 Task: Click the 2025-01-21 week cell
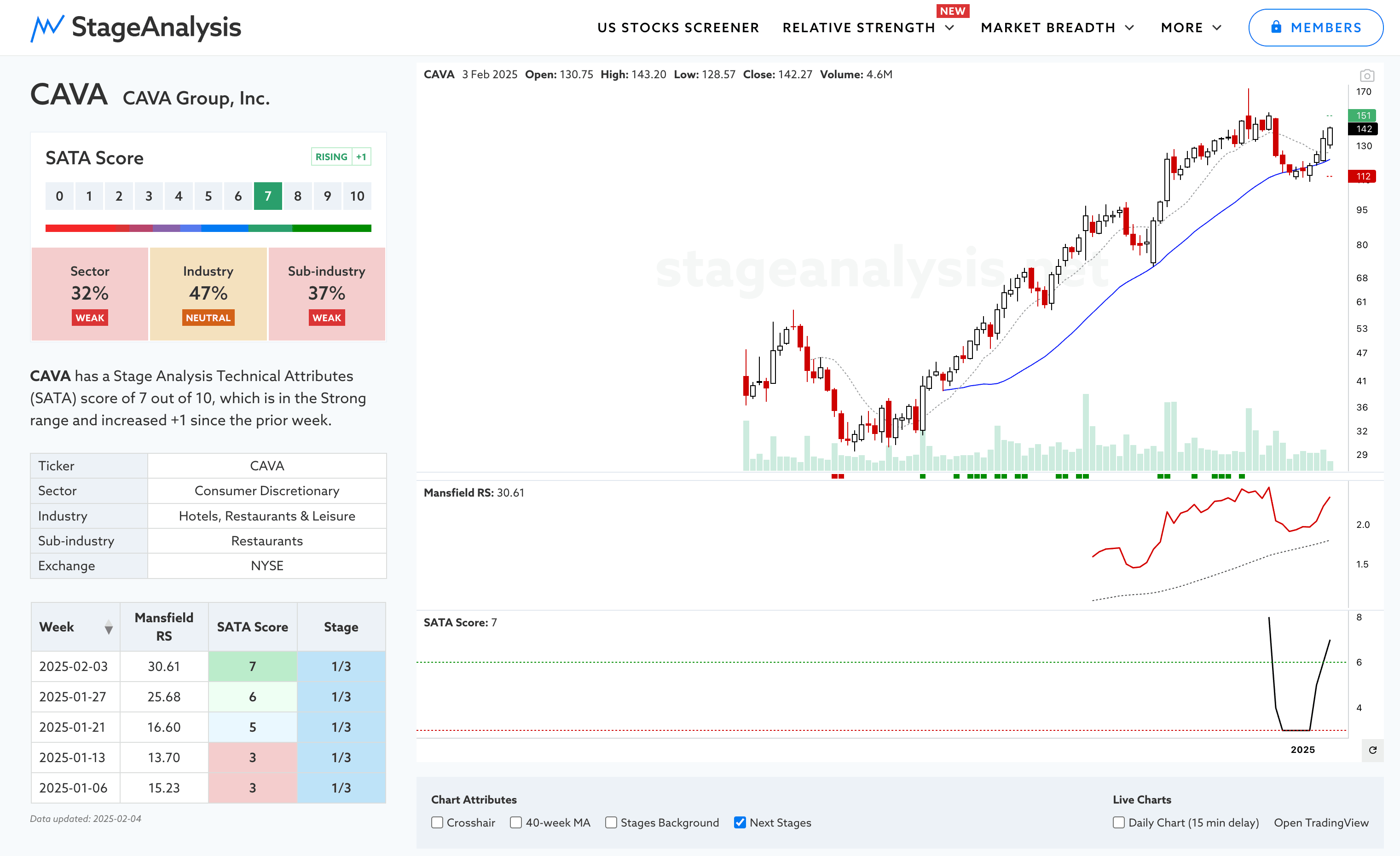(x=75, y=727)
